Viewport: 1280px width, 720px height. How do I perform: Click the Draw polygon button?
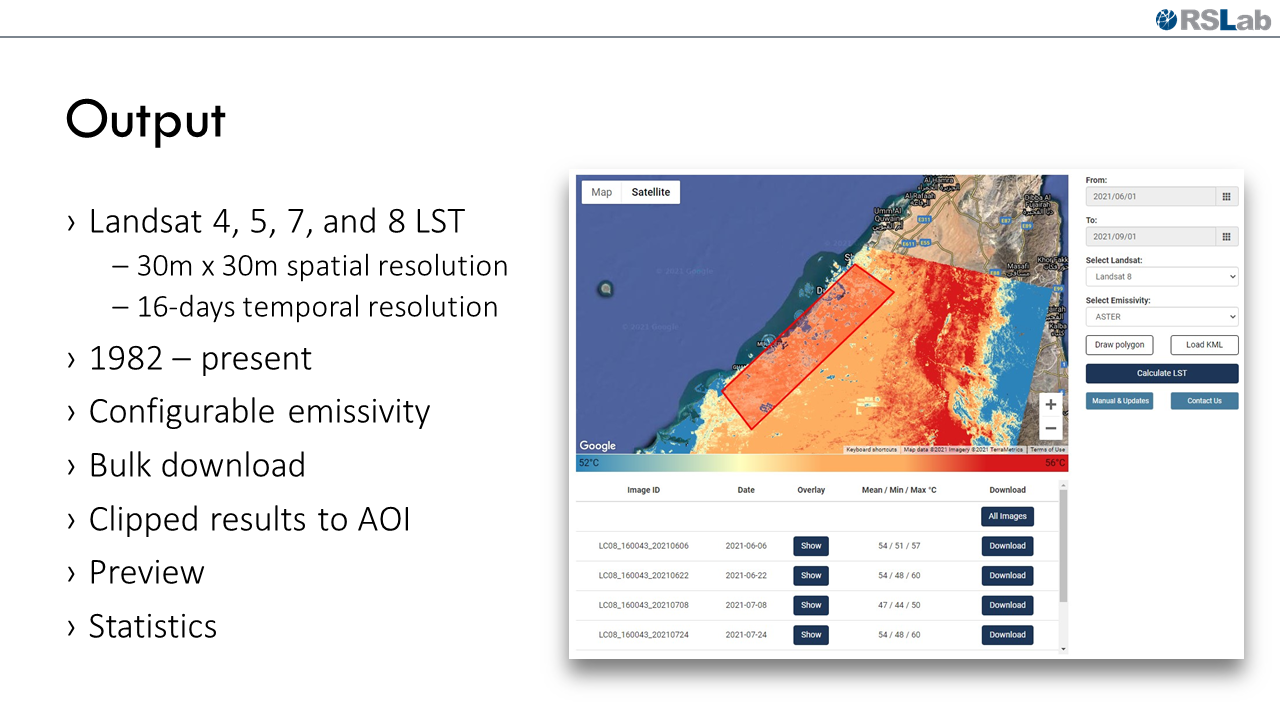[x=1119, y=345]
